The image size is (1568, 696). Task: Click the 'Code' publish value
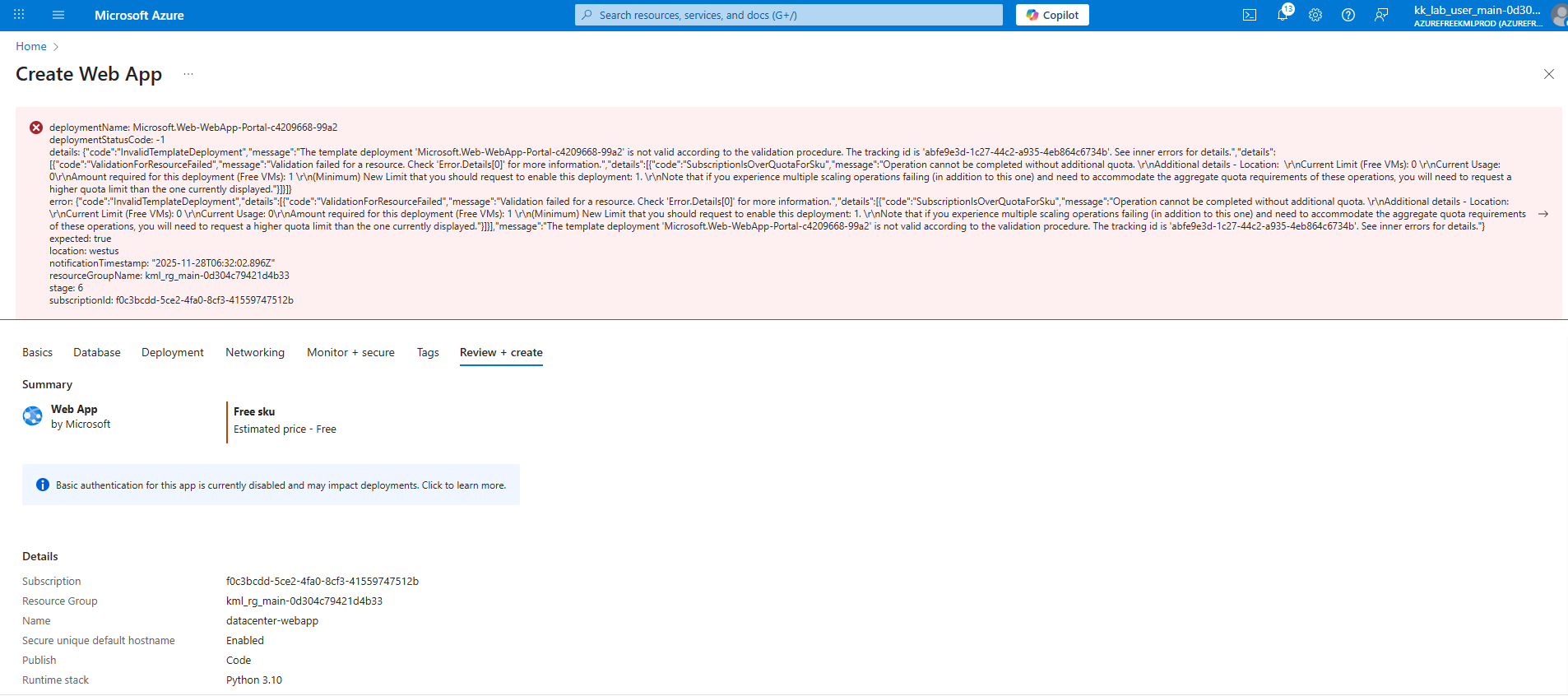click(239, 660)
